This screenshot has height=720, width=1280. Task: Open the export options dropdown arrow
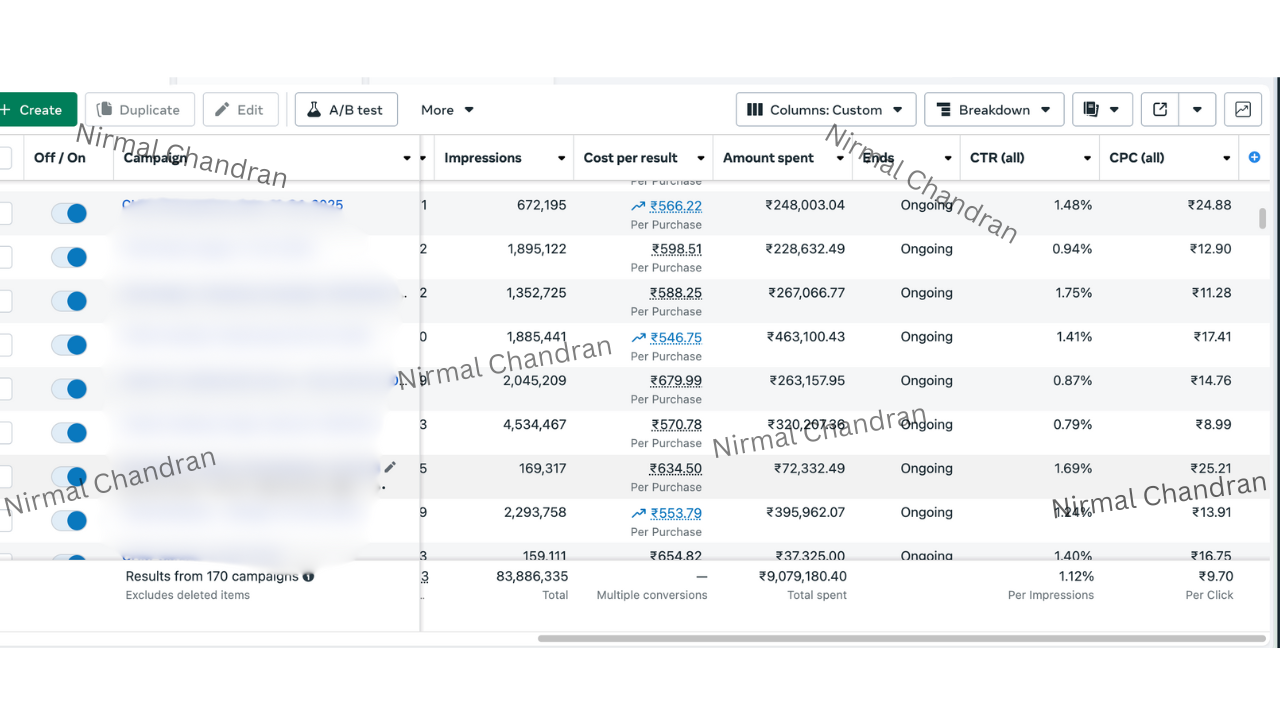coord(1197,110)
